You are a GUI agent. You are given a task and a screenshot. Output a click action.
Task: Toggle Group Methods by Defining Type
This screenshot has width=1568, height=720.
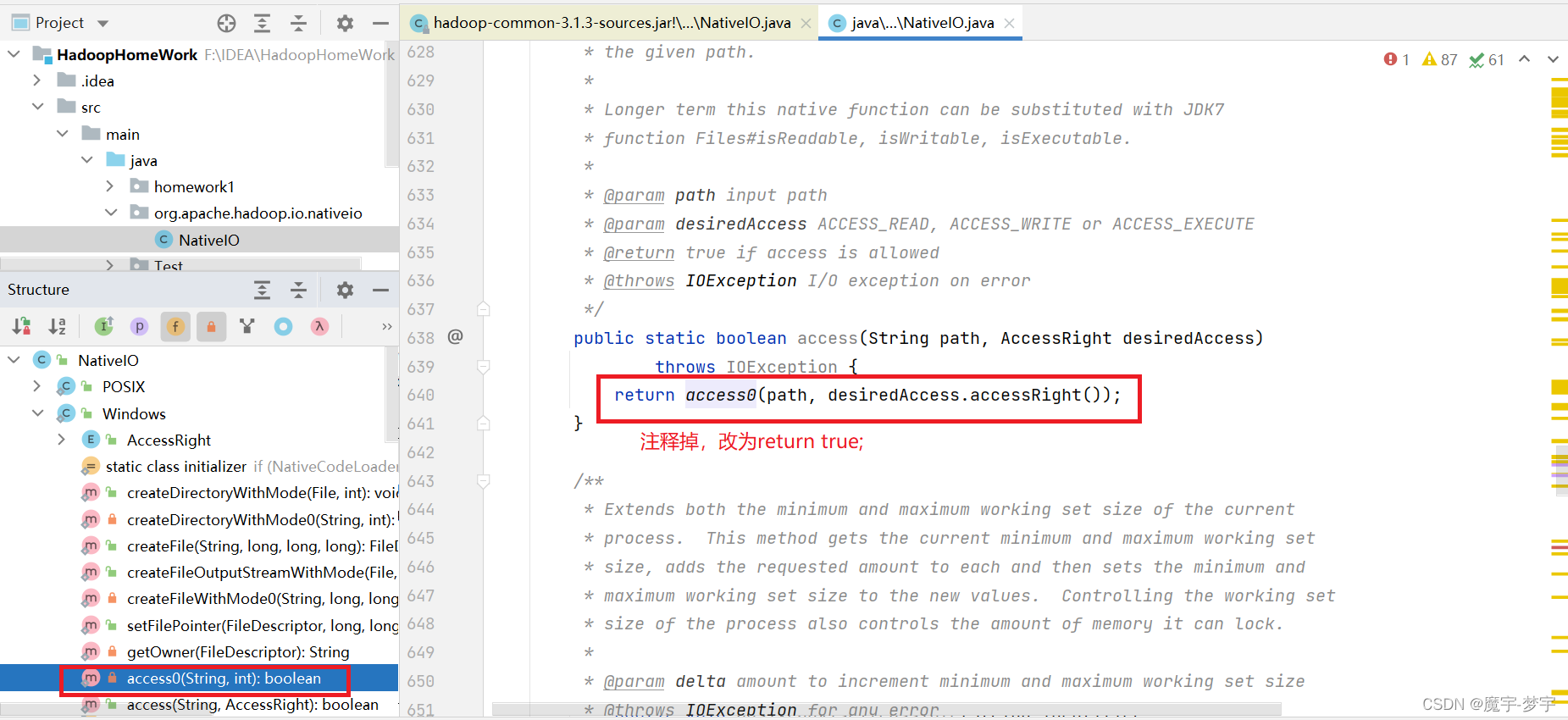click(x=247, y=326)
